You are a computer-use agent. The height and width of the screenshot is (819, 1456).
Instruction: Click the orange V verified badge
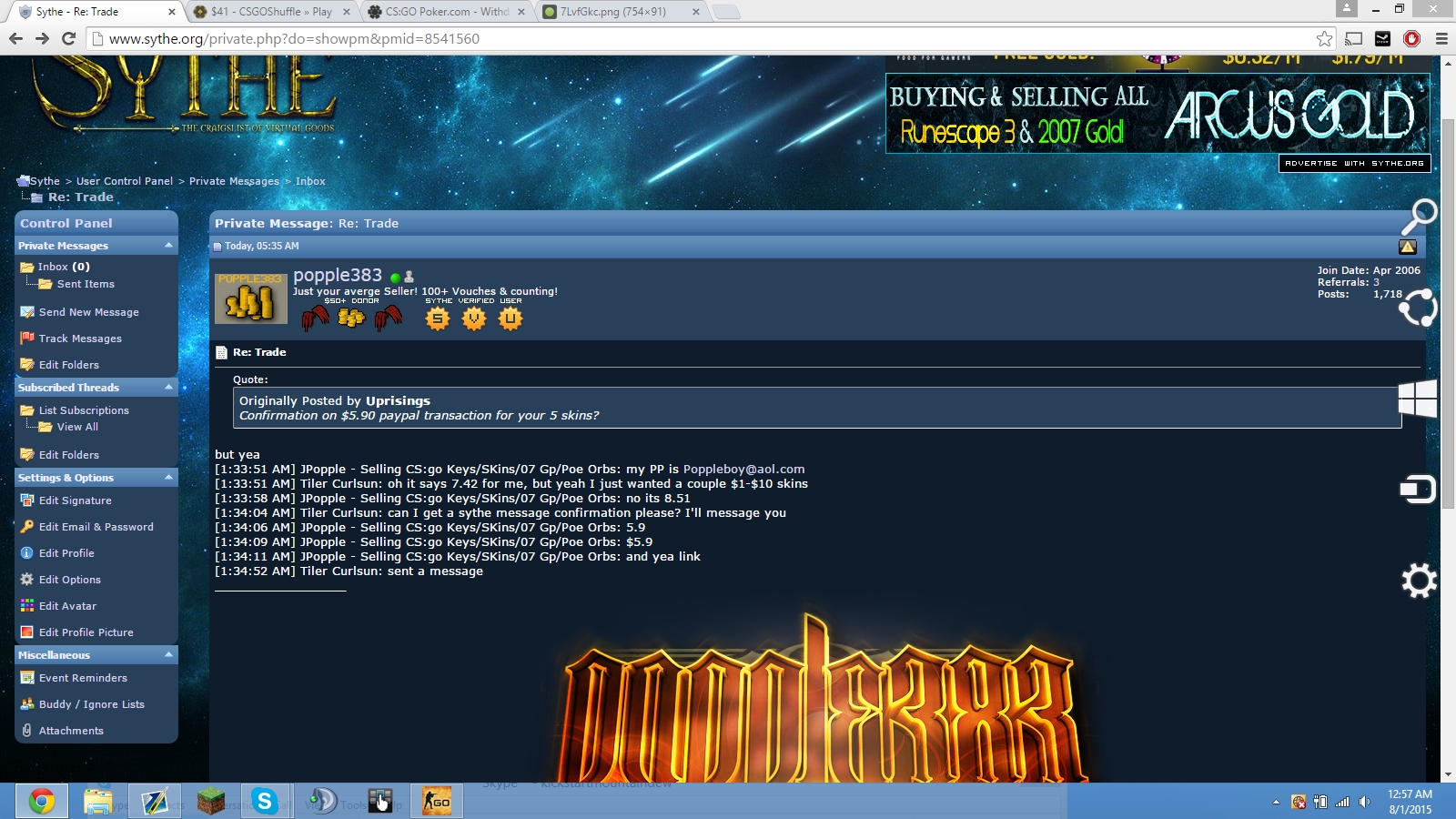(x=474, y=318)
